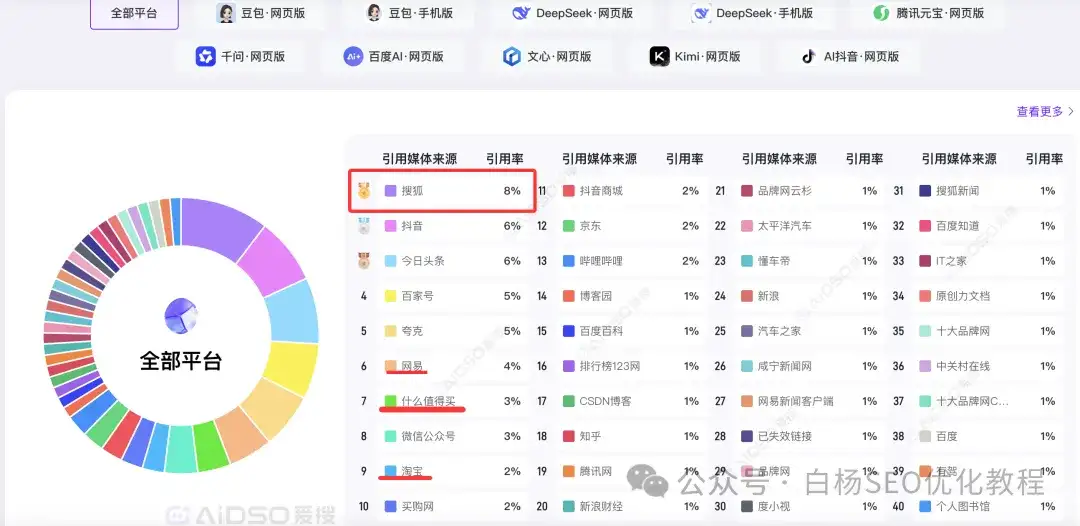The image size is (1080, 526).
Task: Click the 豆包·手机版 avatar icon
Action: [374, 13]
